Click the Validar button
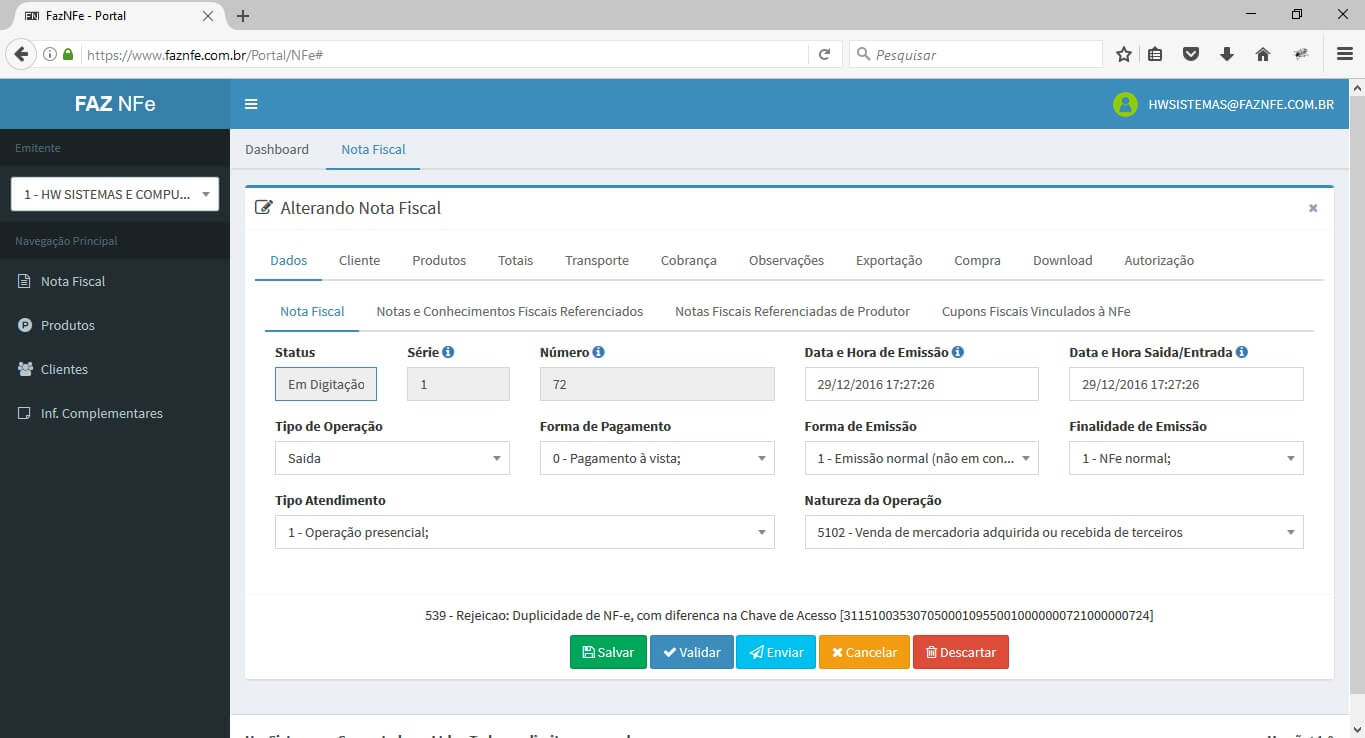 click(691, 652)
